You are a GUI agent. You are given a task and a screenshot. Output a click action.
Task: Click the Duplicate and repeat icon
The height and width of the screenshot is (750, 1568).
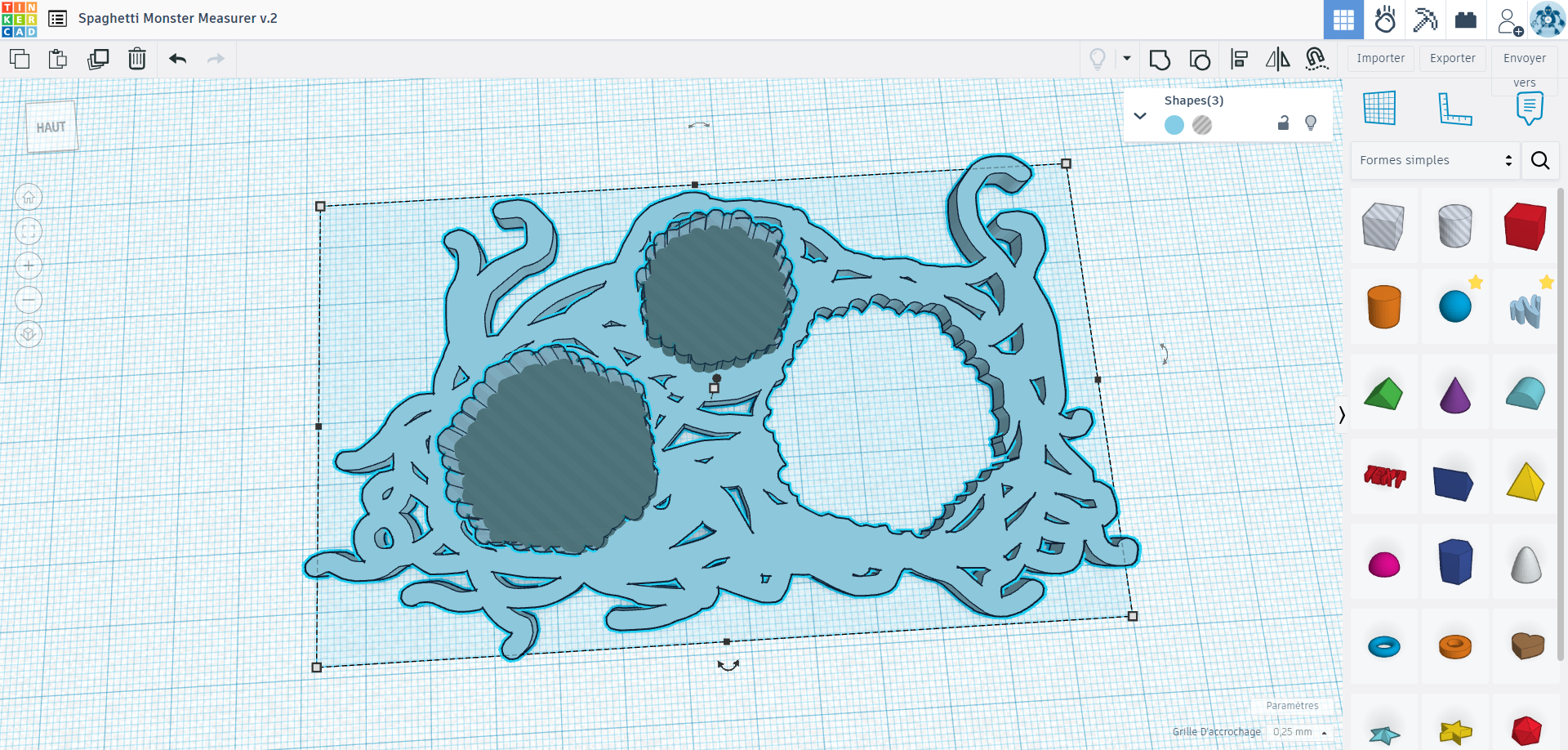[98, 59]
